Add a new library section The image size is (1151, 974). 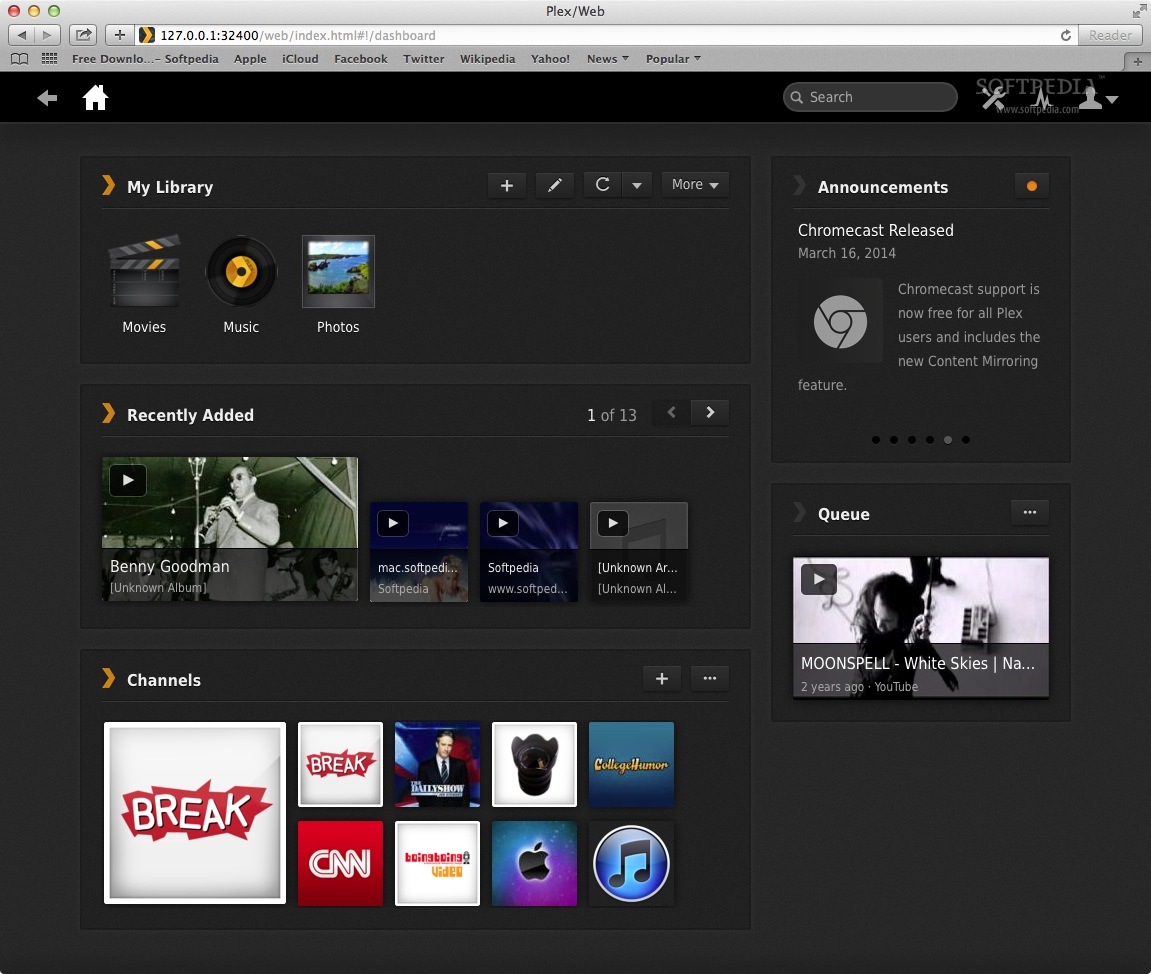point(506,185)
